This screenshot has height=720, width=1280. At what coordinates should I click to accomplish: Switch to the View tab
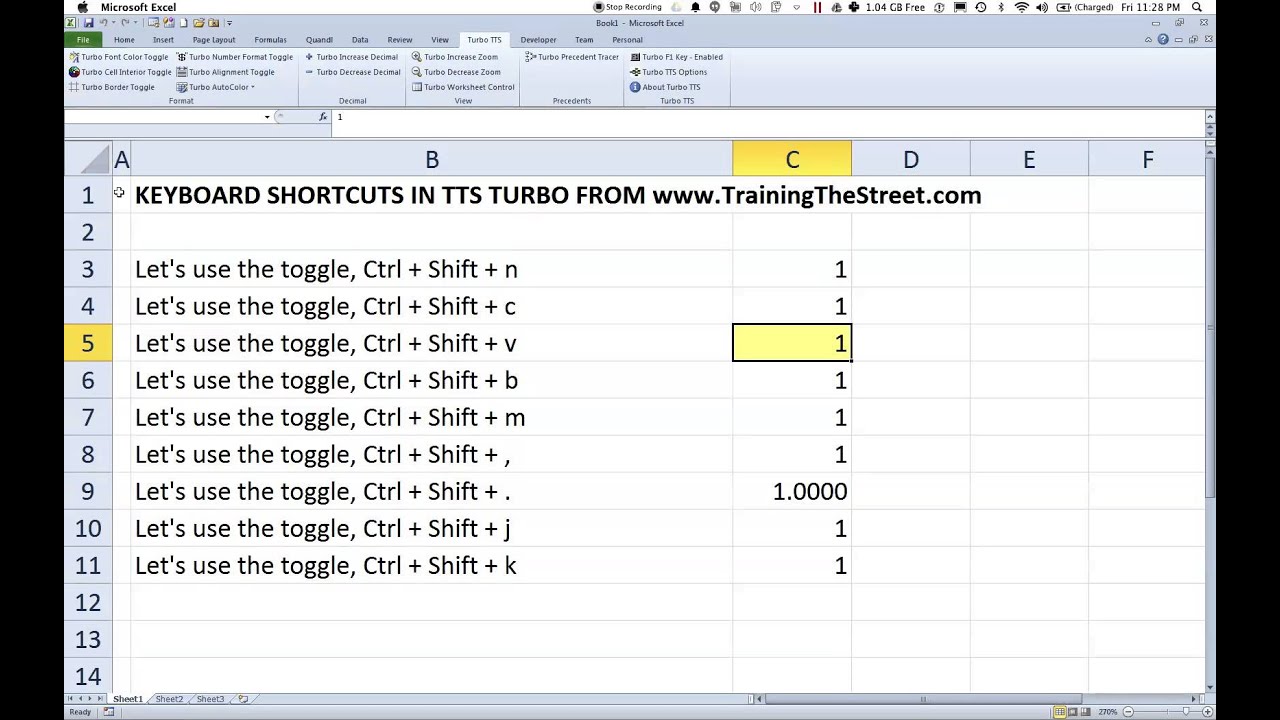click(x=439, y=40)
